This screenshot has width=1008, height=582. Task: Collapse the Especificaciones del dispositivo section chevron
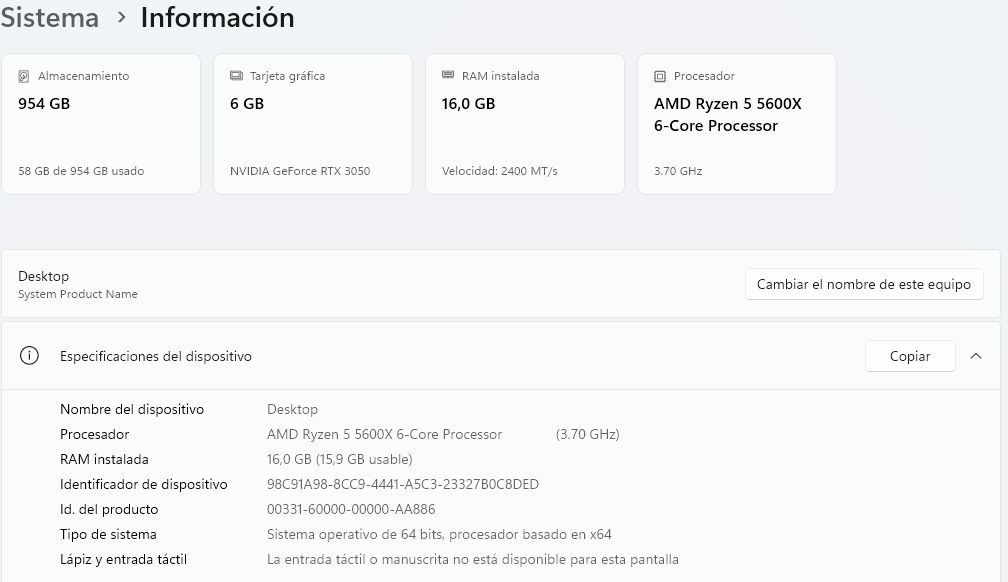coord(976,356)
